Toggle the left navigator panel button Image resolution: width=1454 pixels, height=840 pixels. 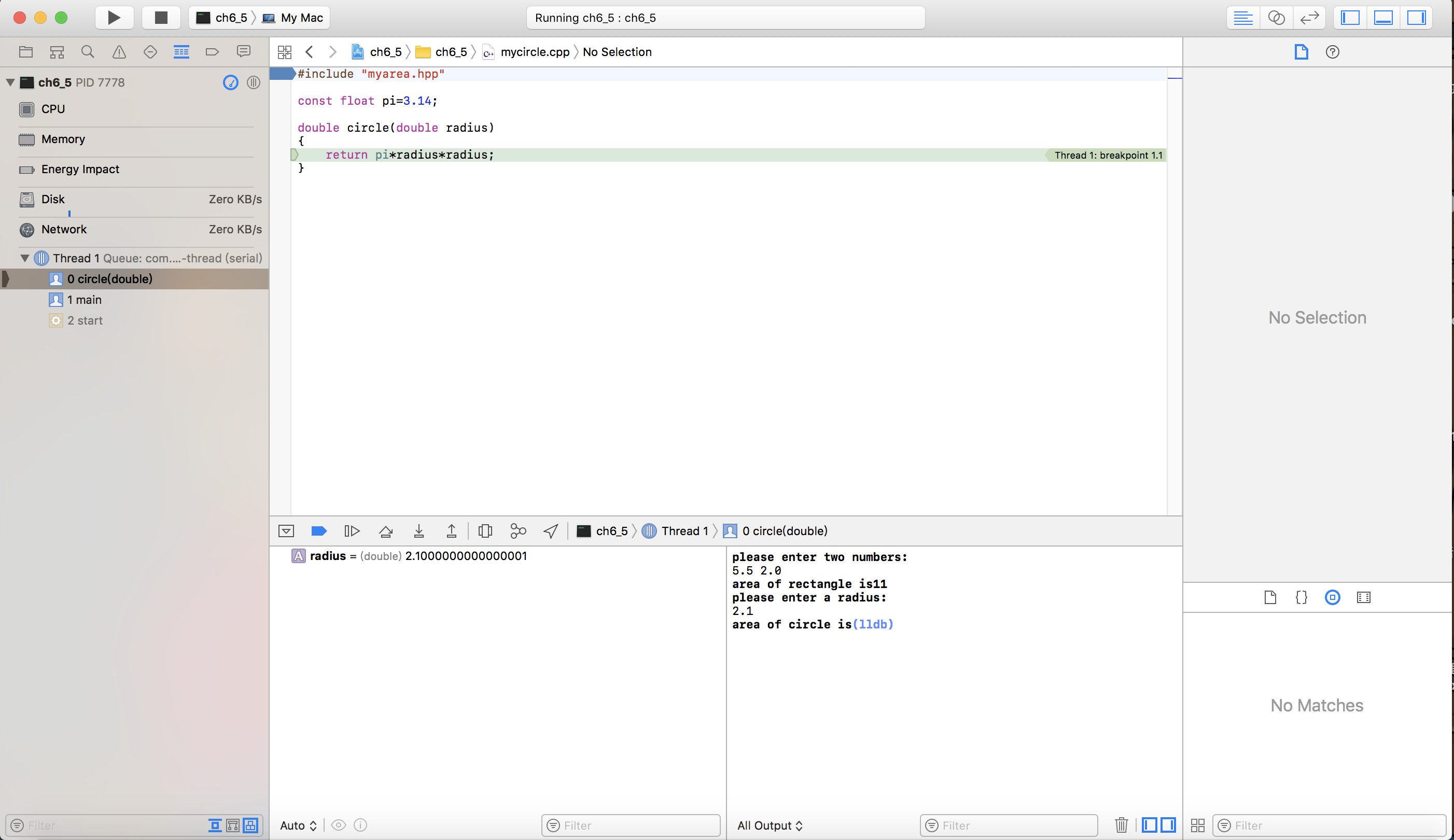[1350, 17]
